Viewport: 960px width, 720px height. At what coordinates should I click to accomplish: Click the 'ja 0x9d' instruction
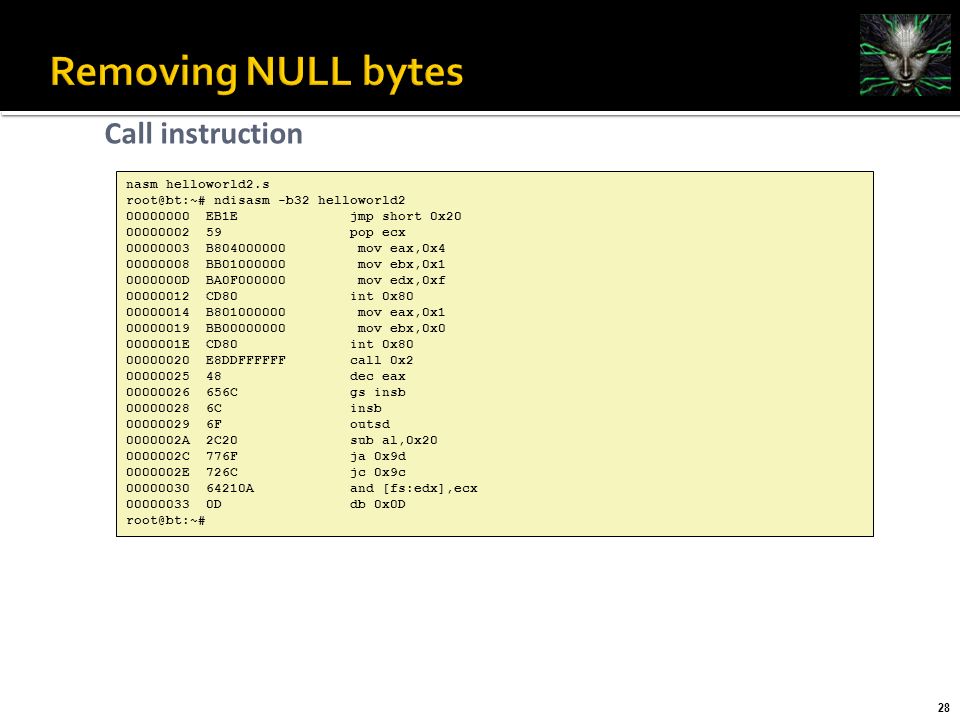(x=377, y=456)
